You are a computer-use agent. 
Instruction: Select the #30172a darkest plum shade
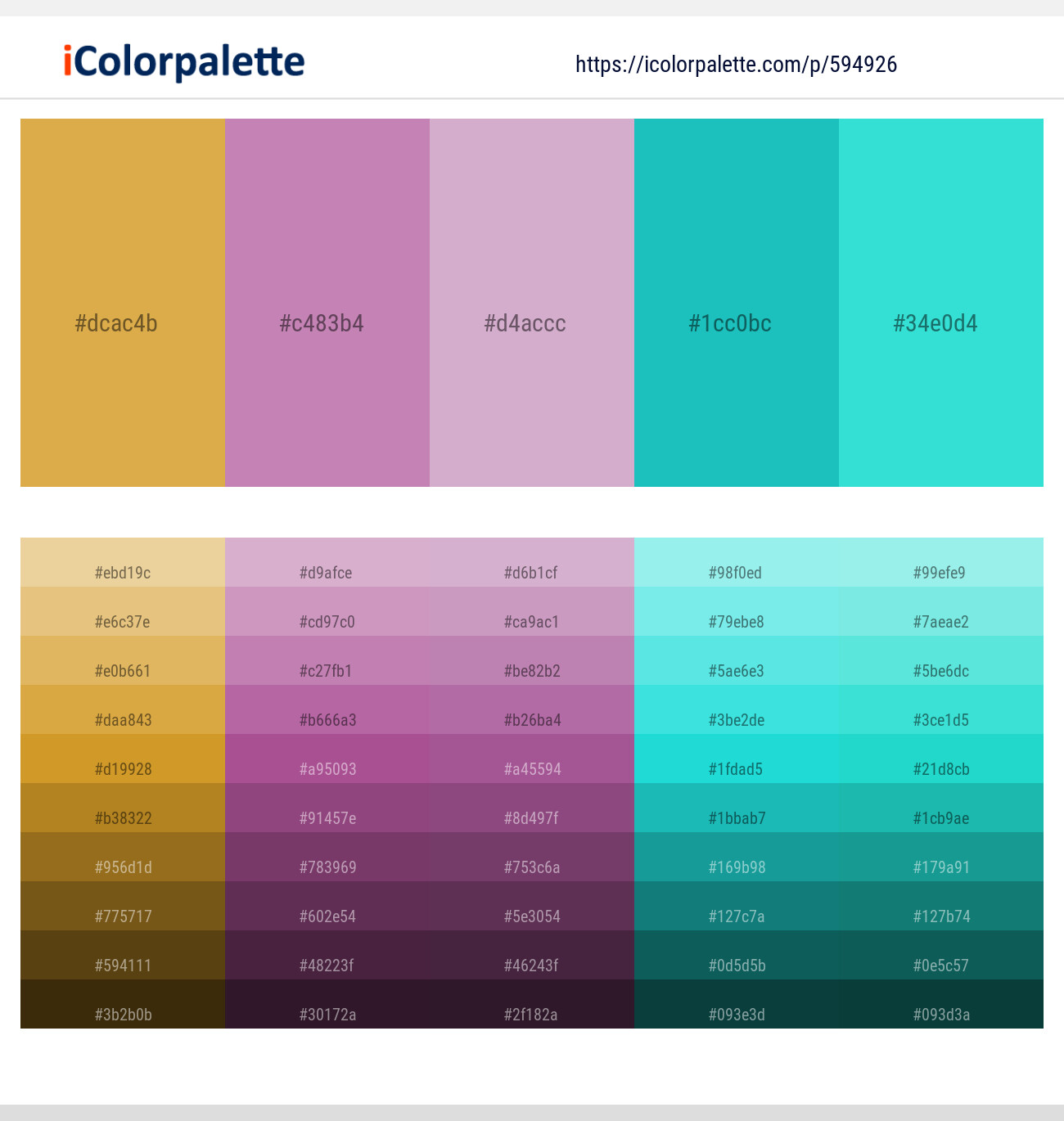tap(327, 1004)
